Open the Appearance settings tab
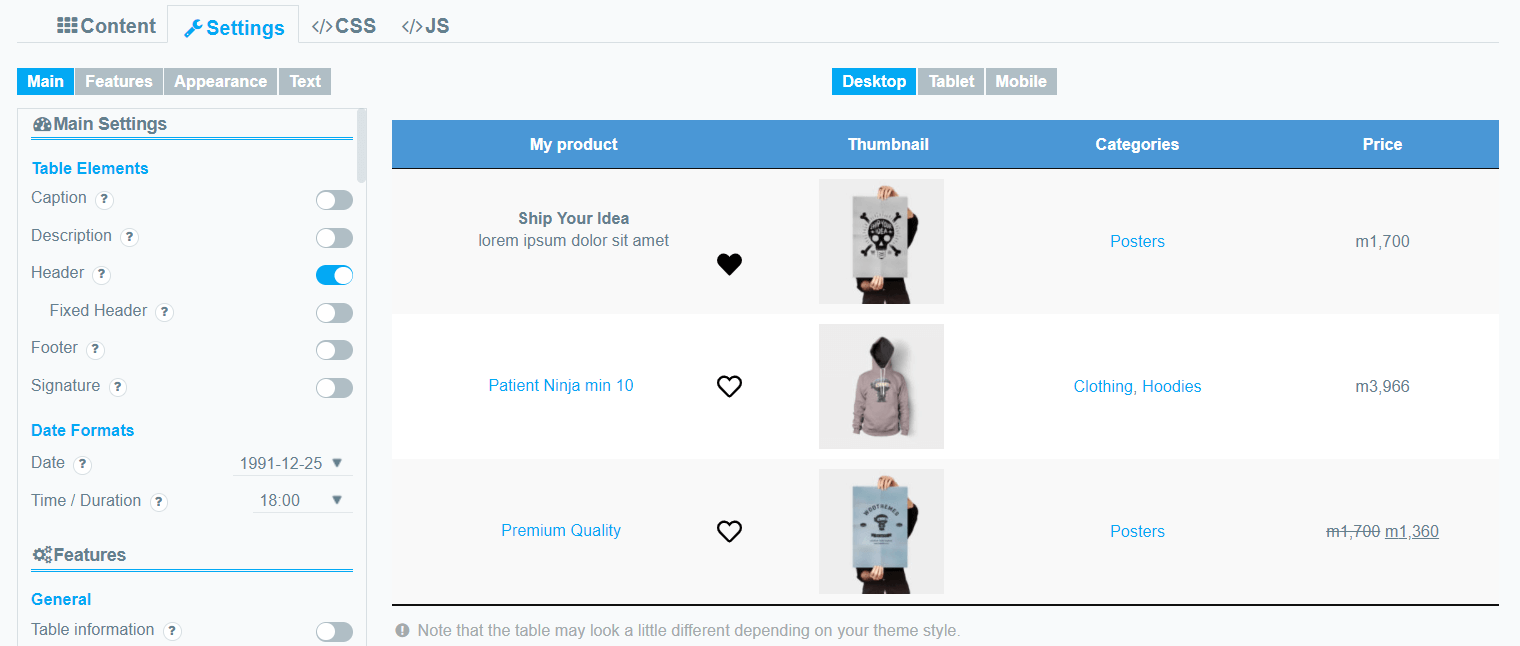The height and width of the screenshot is (646, 1520). pyautogui.click(x=220, y=81)
